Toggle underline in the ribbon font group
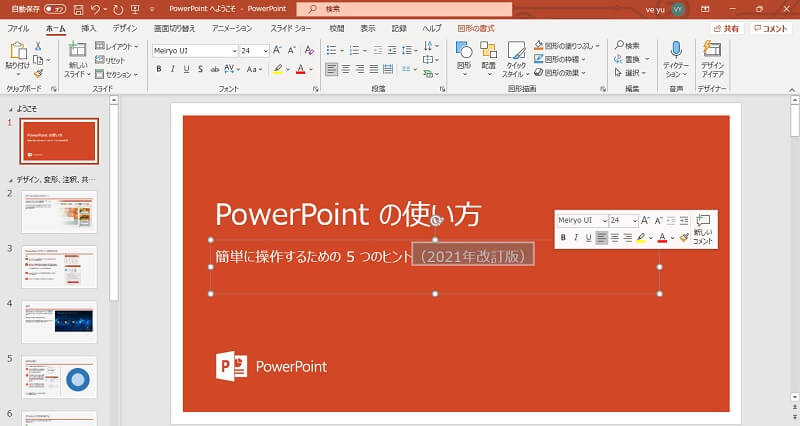The image size is (800, 426). [x=186, y=69]
